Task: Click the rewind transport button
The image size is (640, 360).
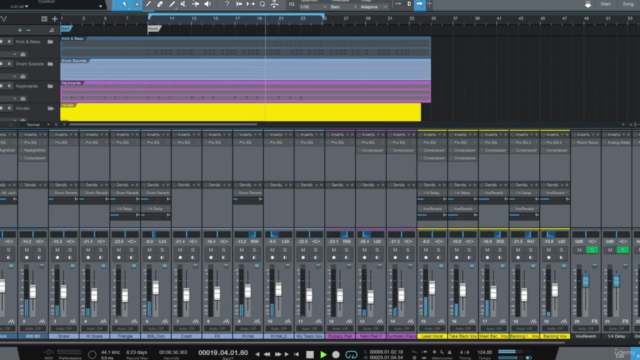Action: [267, 354]
